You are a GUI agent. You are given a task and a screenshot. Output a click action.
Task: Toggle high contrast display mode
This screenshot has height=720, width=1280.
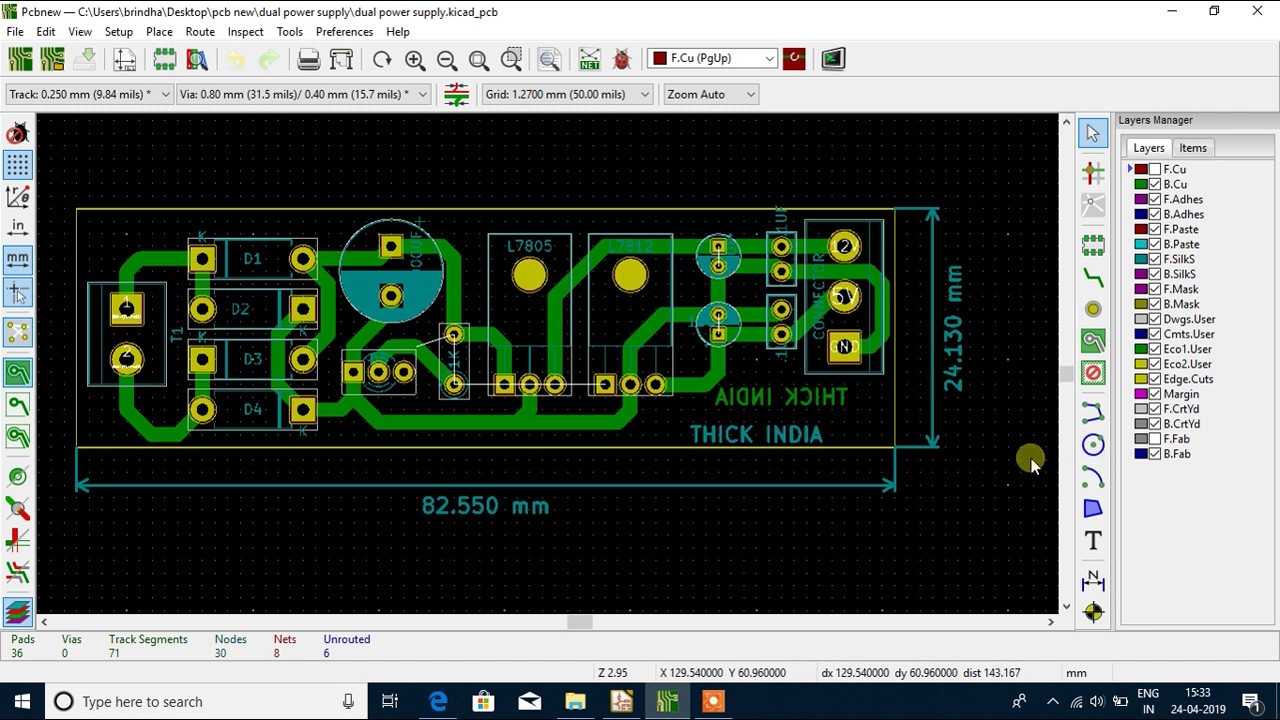coord(17,573)
